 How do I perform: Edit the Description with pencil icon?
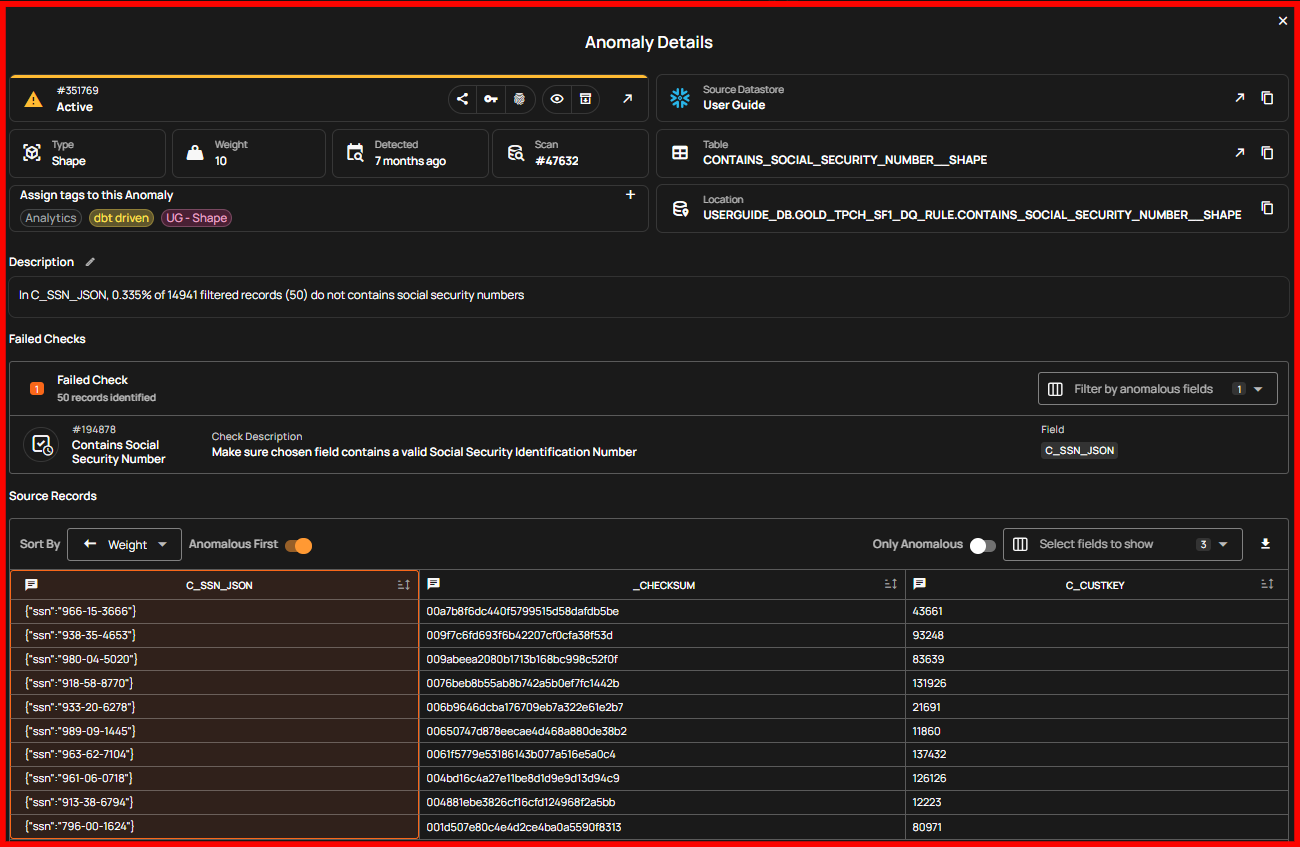click(90, 262)
